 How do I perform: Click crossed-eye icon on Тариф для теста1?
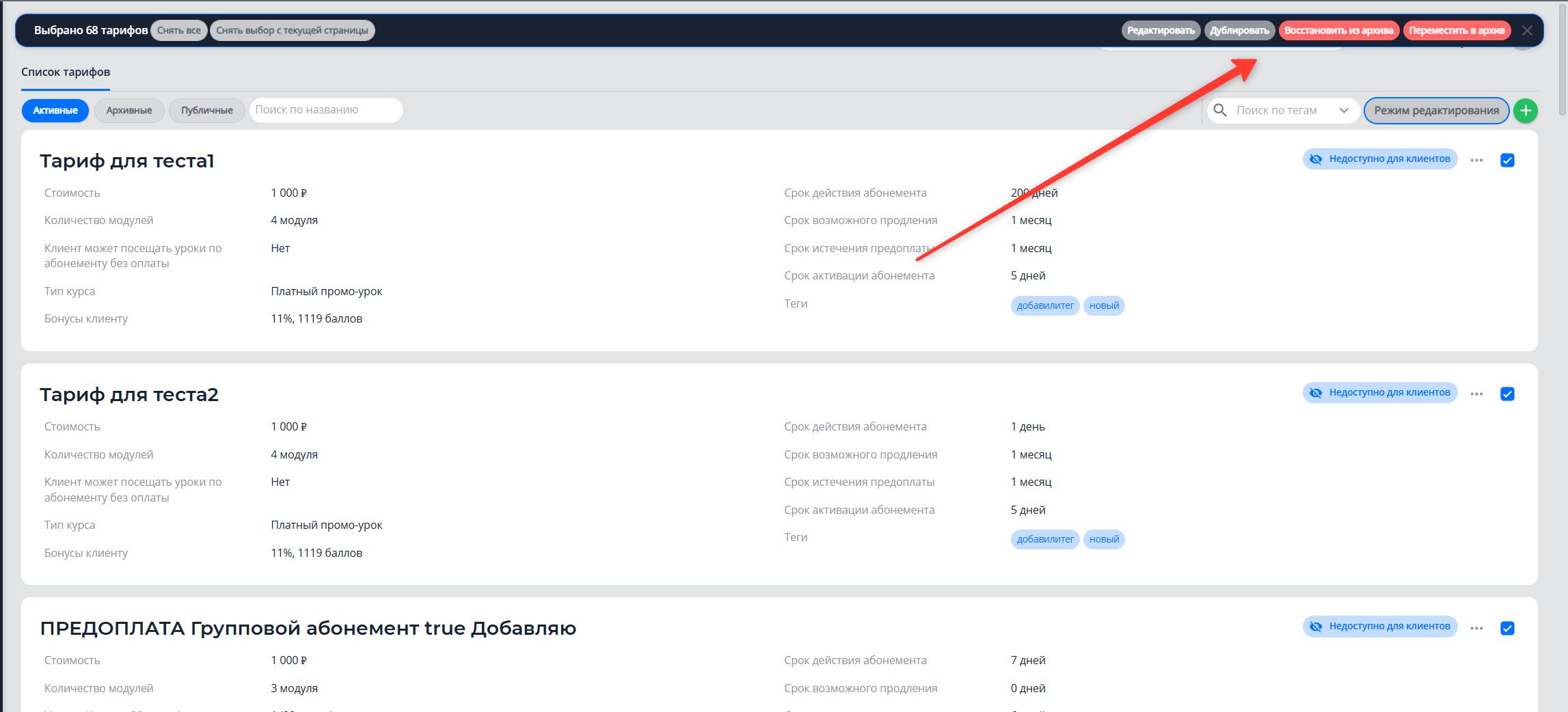(1316, 159)
